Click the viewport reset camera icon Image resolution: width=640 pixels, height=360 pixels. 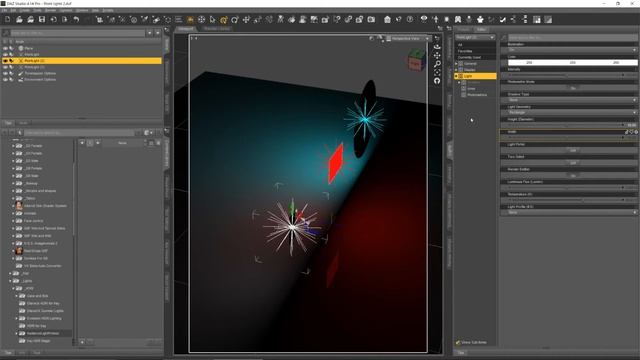click(437, 81)
